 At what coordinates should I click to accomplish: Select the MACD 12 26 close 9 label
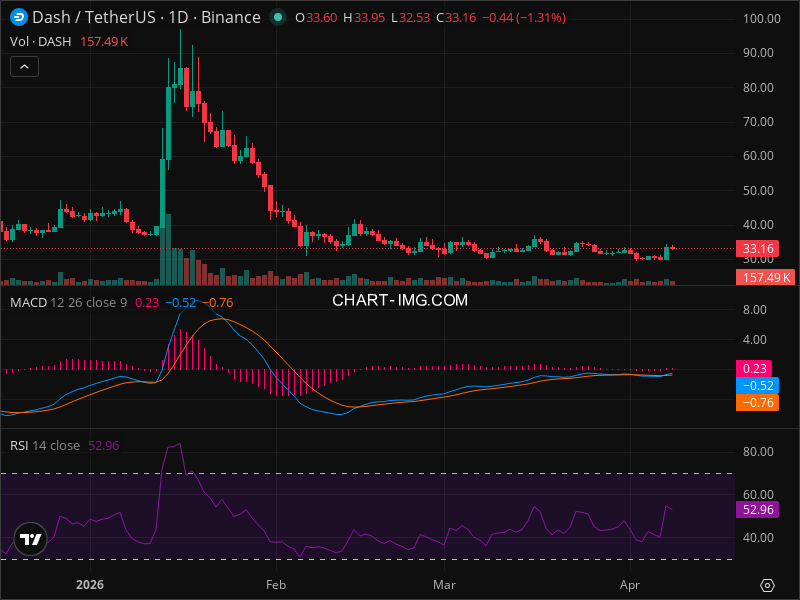coord(68,303)
